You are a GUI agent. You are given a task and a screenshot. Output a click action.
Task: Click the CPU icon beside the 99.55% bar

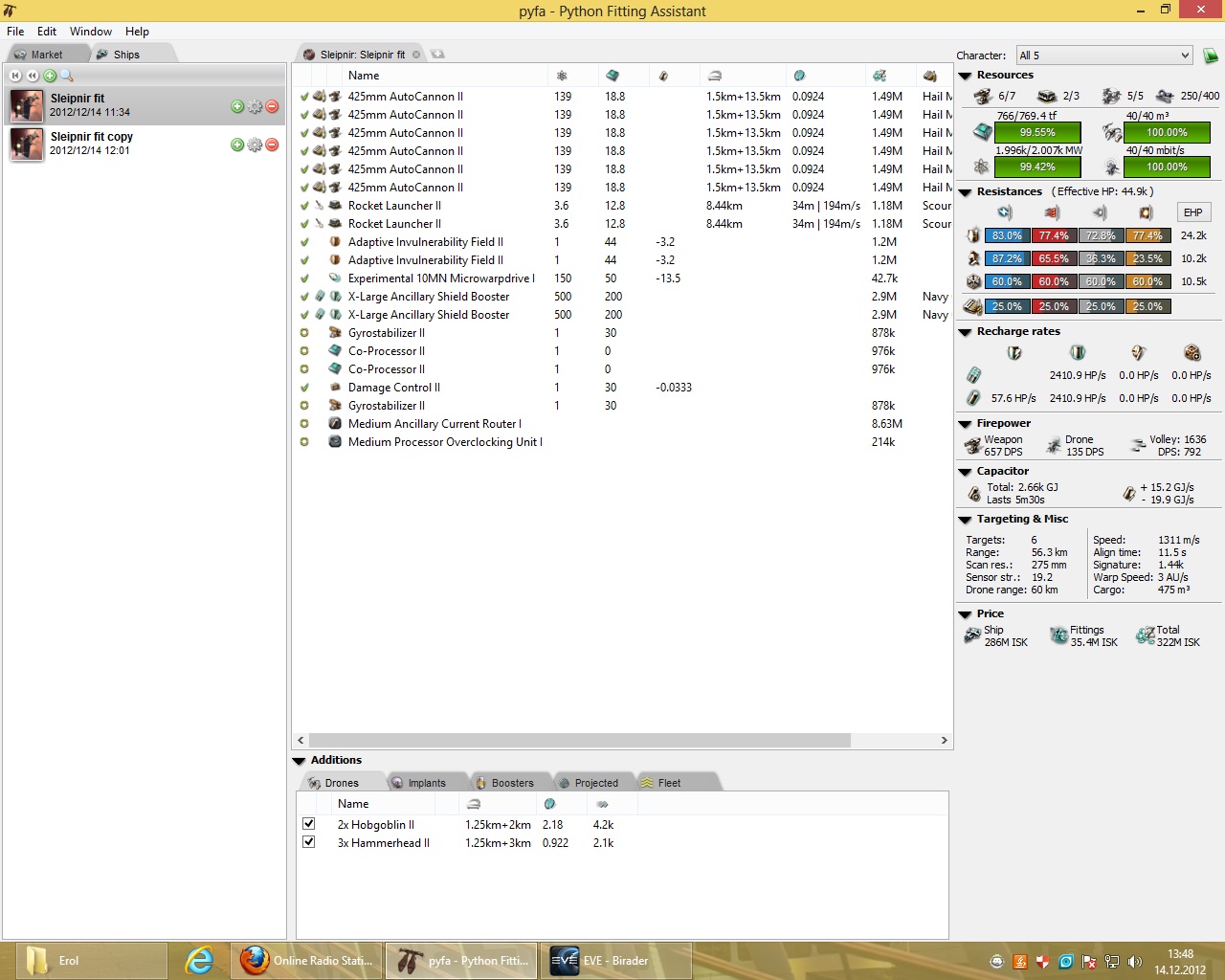tap(982, 132)
